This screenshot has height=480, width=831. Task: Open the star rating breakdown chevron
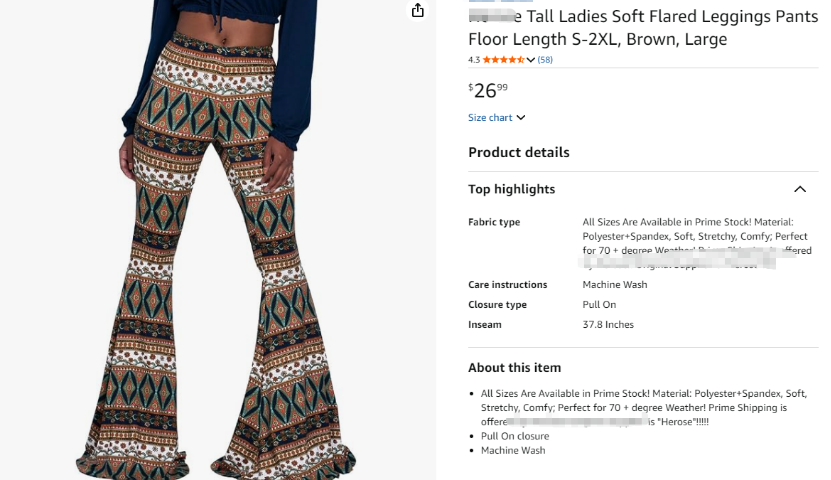coord(531,60)
